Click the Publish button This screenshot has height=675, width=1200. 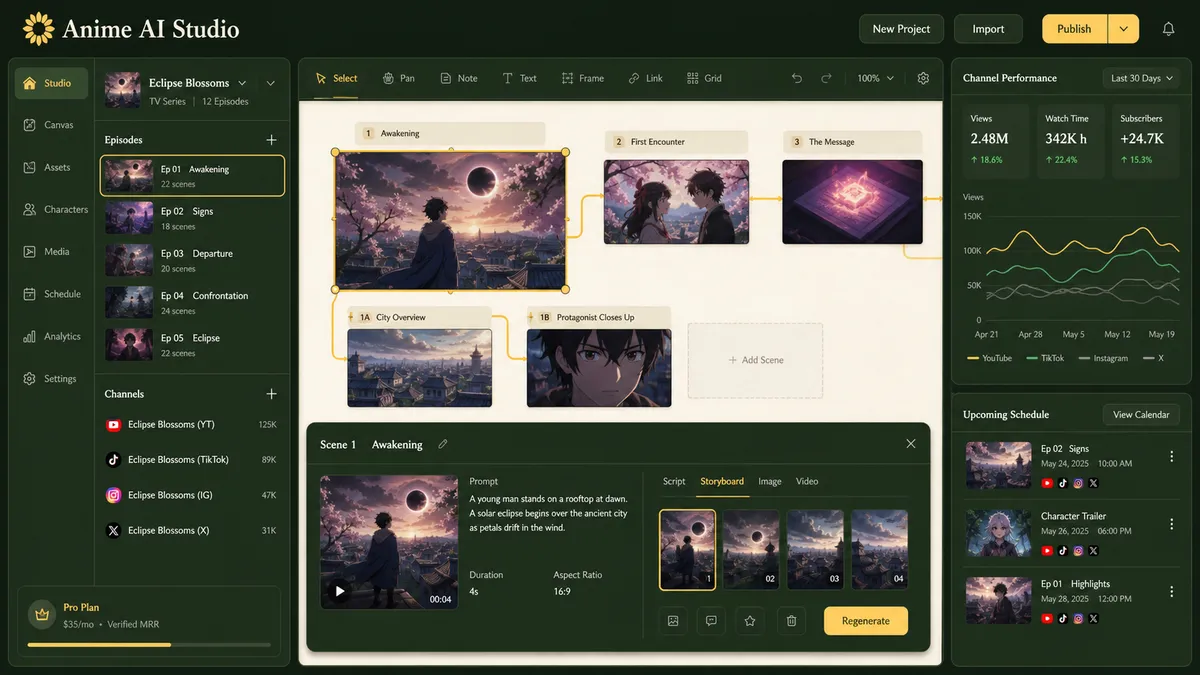(x=1075, y=29)
